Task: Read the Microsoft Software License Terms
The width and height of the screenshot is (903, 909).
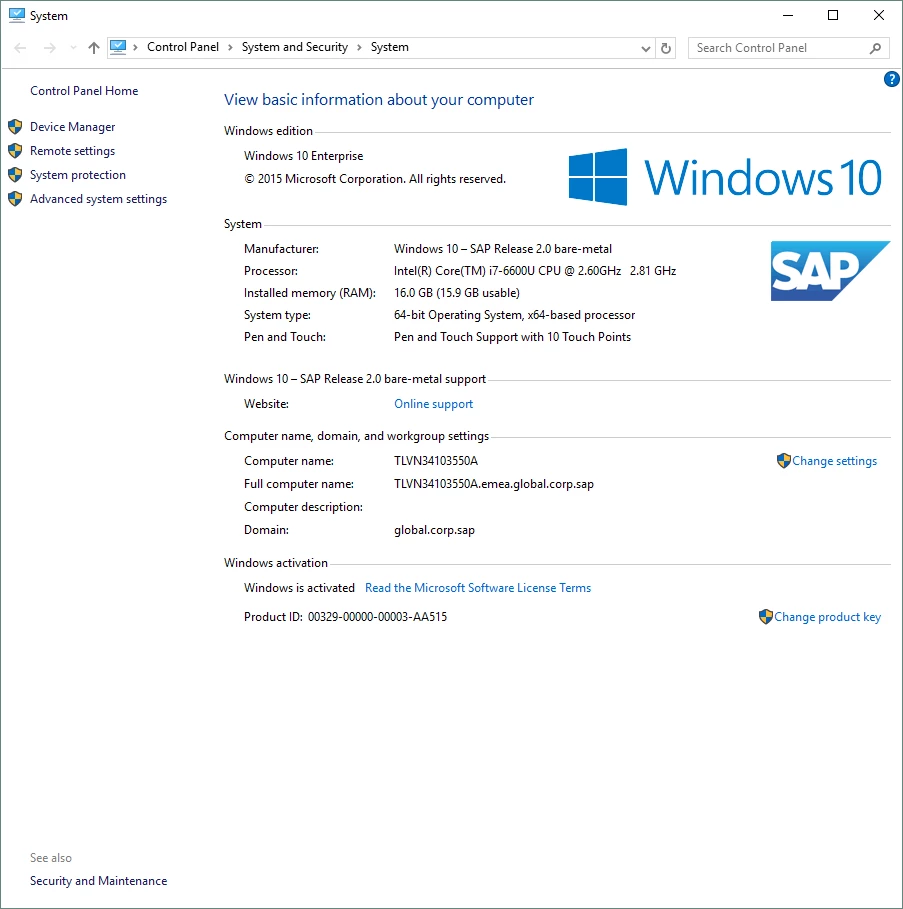Action: click(x=478, y=588)
